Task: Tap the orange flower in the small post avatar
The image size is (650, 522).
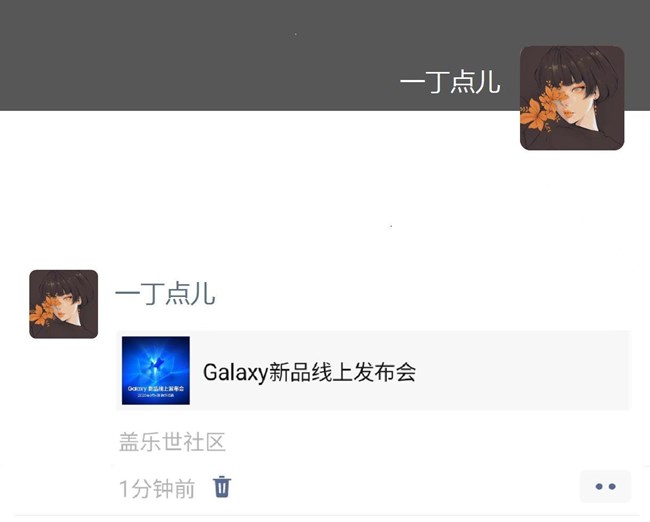Action: [43, 311]
